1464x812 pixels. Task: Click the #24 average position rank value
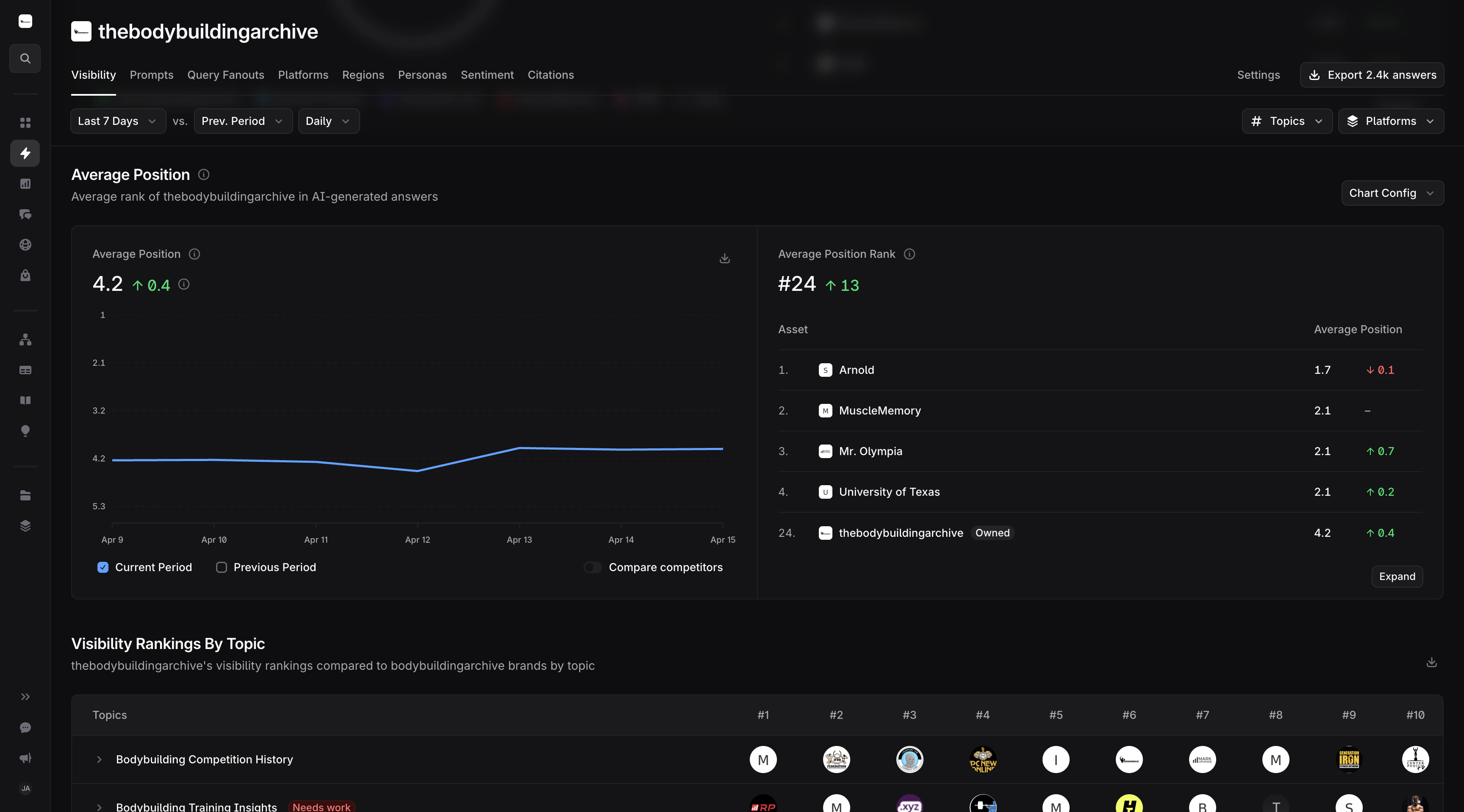tap(797, 284)
